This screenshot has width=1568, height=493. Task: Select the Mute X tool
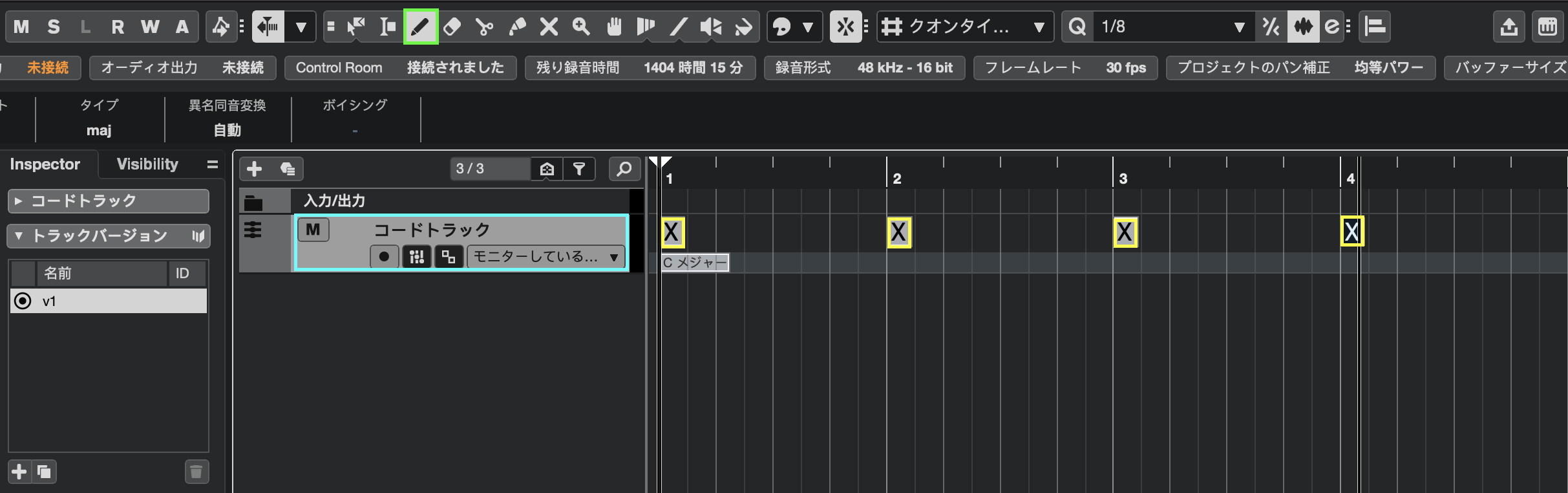(549, 27)
